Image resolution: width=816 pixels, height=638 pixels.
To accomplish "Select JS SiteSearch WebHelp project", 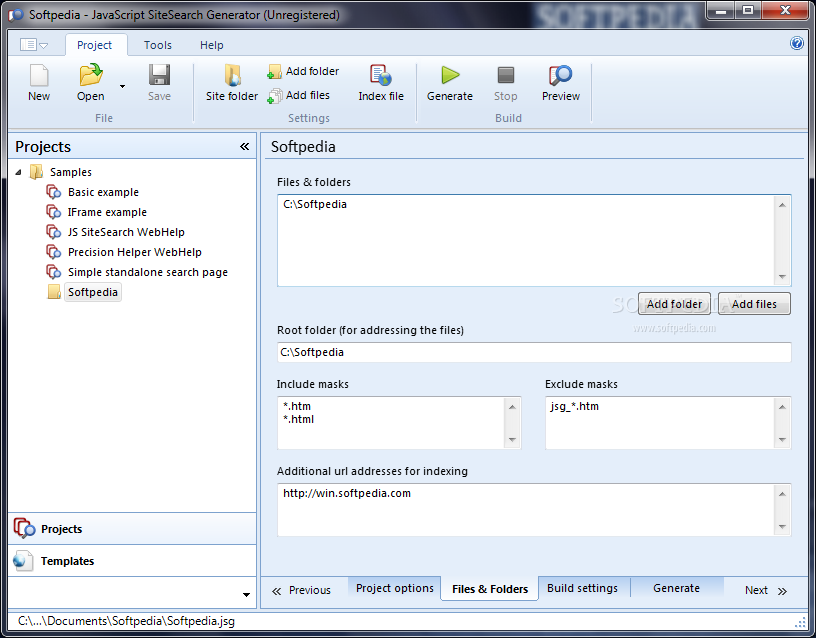I will click(x=126, y=232).
